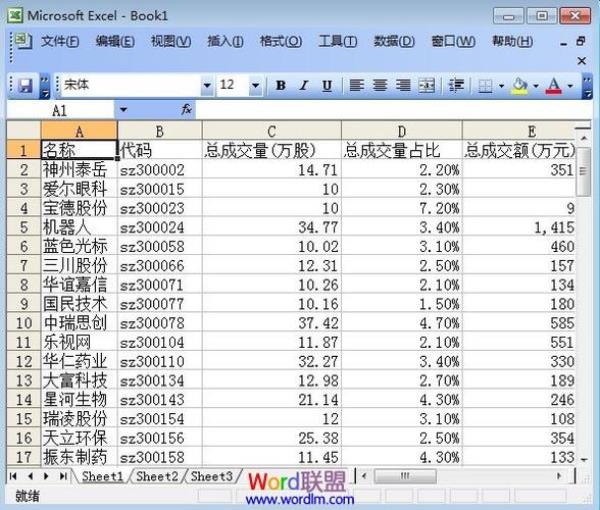Click vertical scrollbar up arrow
The width and height of the screenshot is (600, 510).
coord(584,138)
